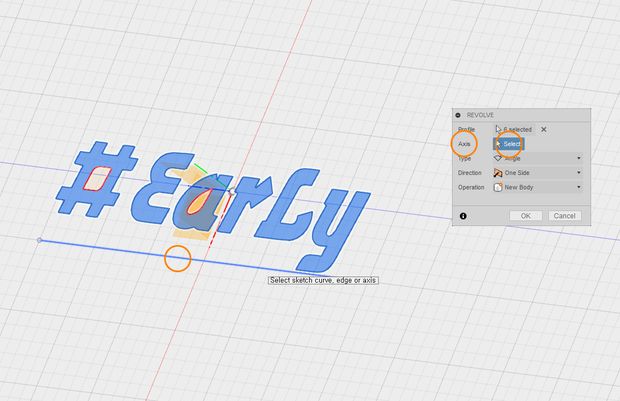620x401 pixels.
Task: Click the Axis Select button
Action: (508, 144)
